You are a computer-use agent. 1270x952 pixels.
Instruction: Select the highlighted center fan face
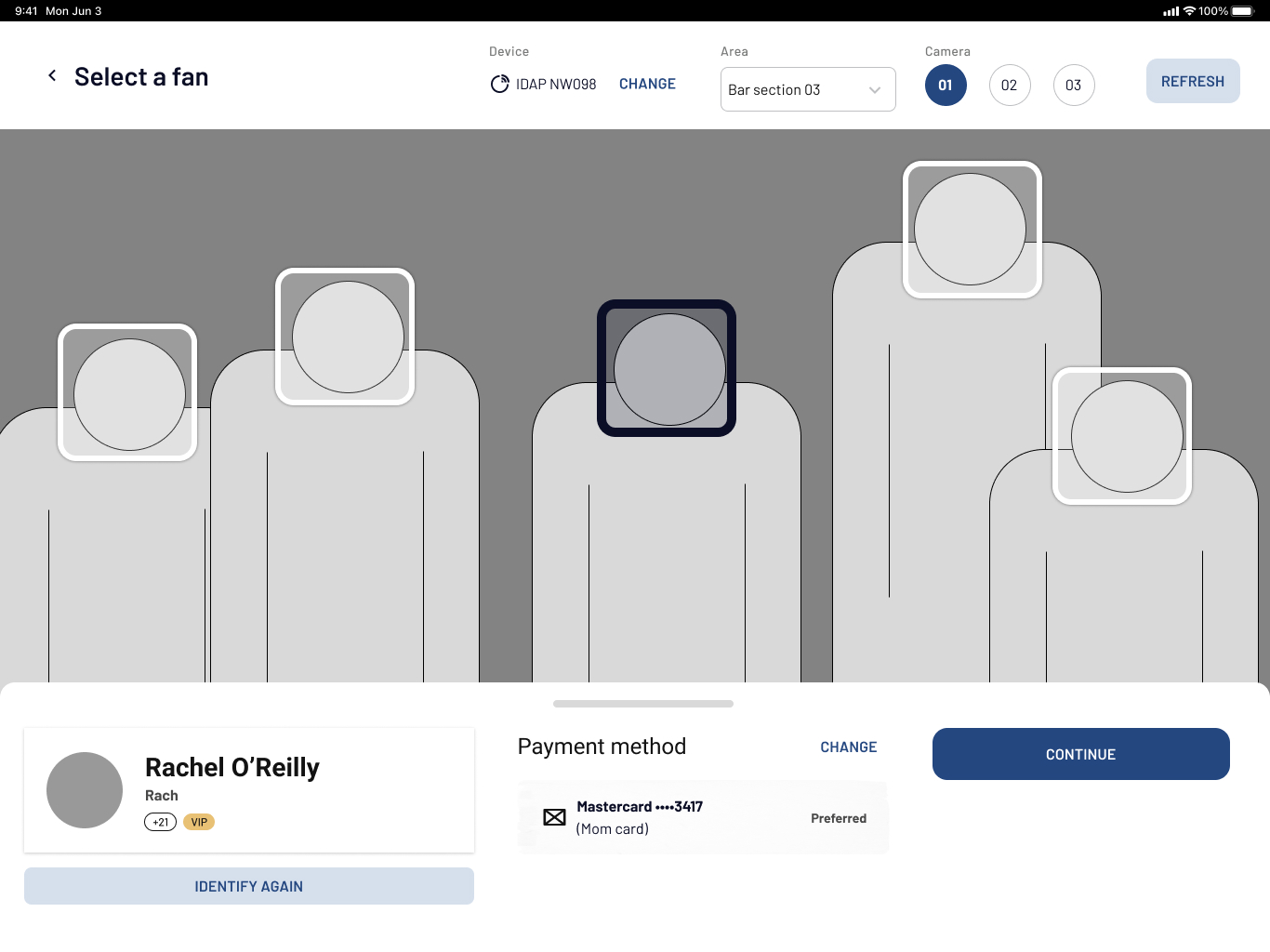point(667,368)
